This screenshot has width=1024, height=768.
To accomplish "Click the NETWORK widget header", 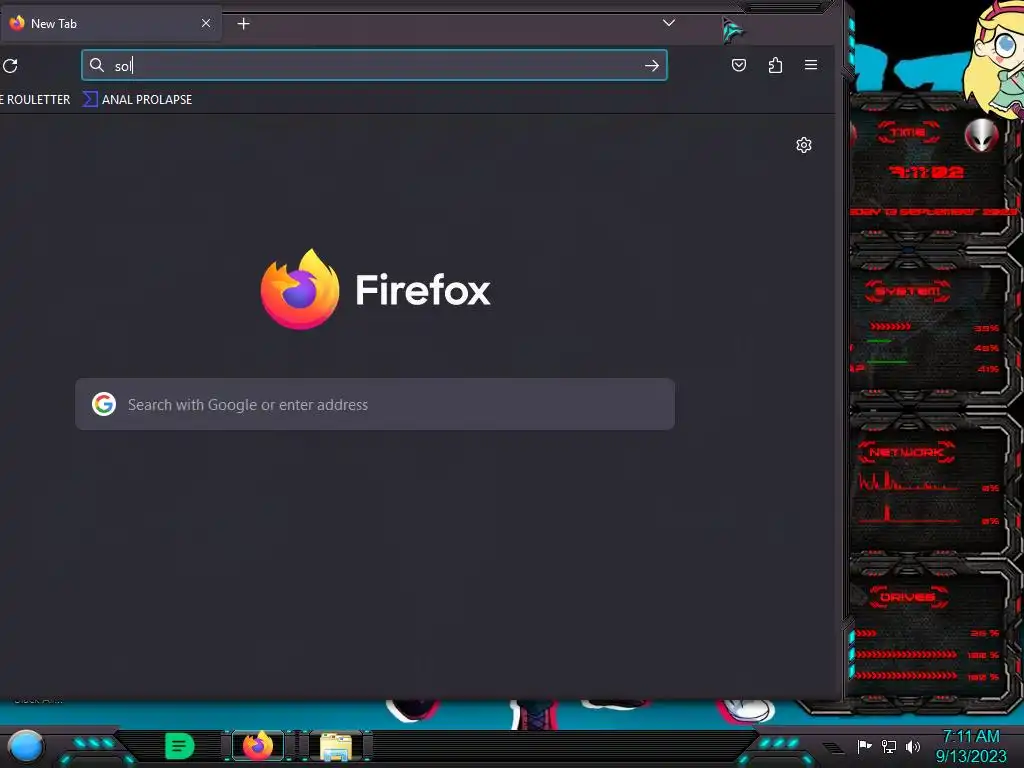I will click(x=906, y=451).
